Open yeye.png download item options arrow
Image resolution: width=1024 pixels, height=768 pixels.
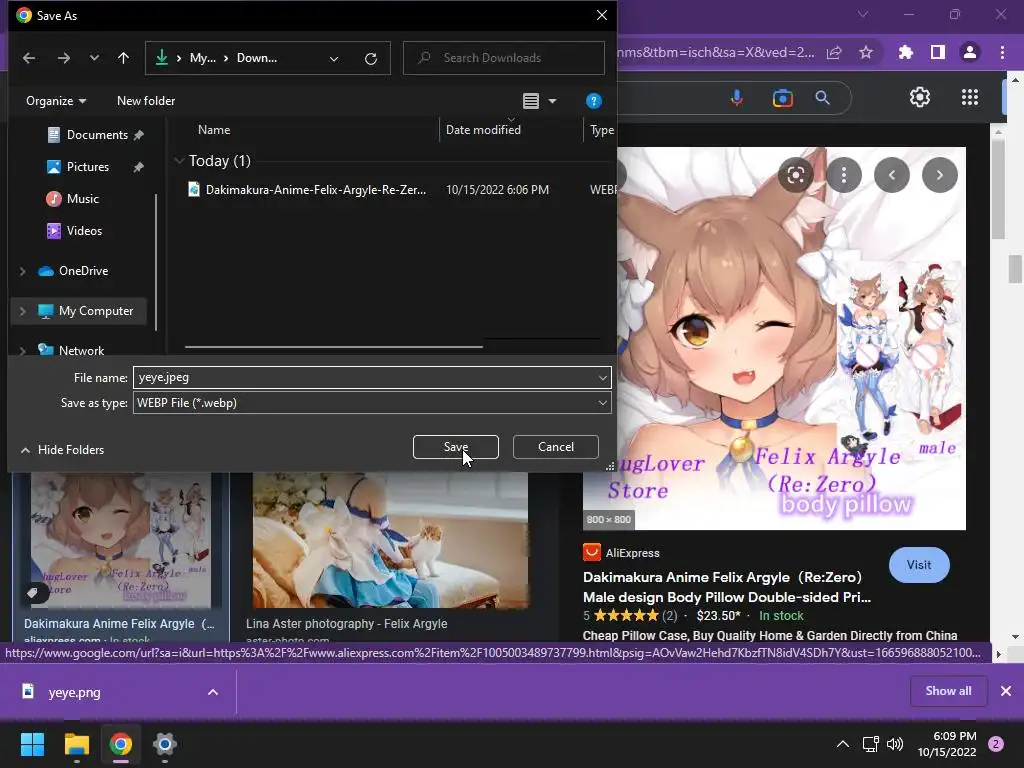click(213, 692)
